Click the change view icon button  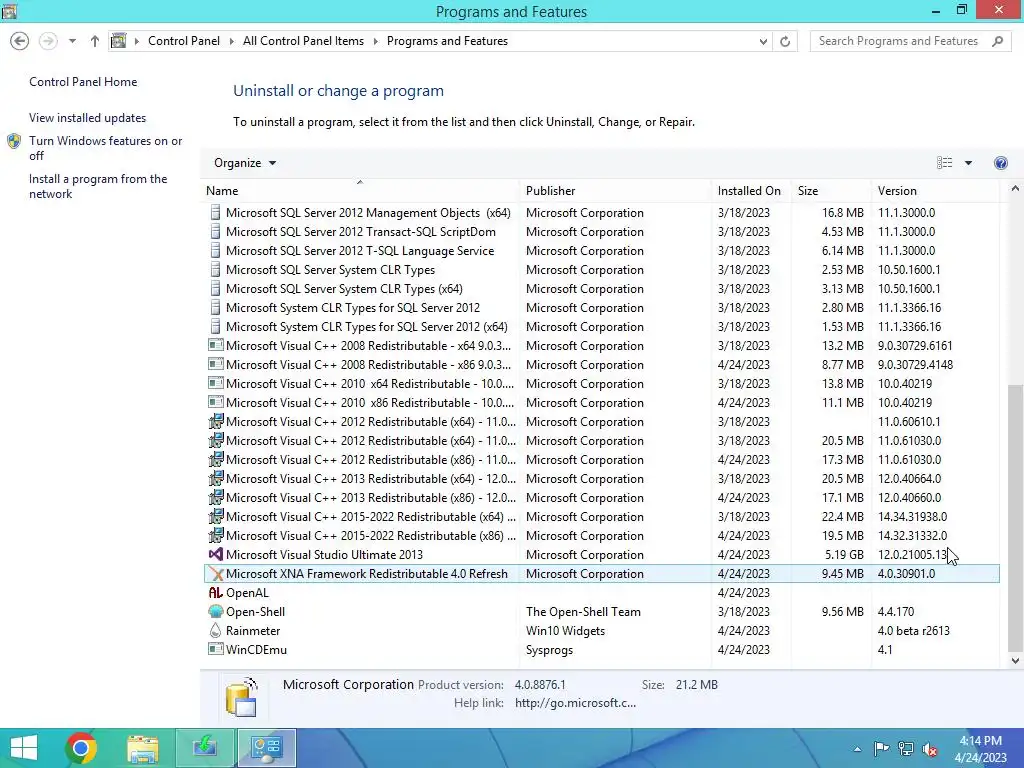point(944,163)
